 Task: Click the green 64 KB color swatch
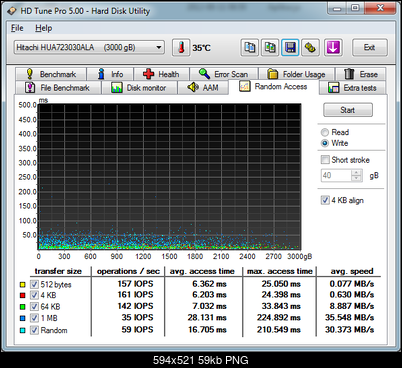click(23, 307)
